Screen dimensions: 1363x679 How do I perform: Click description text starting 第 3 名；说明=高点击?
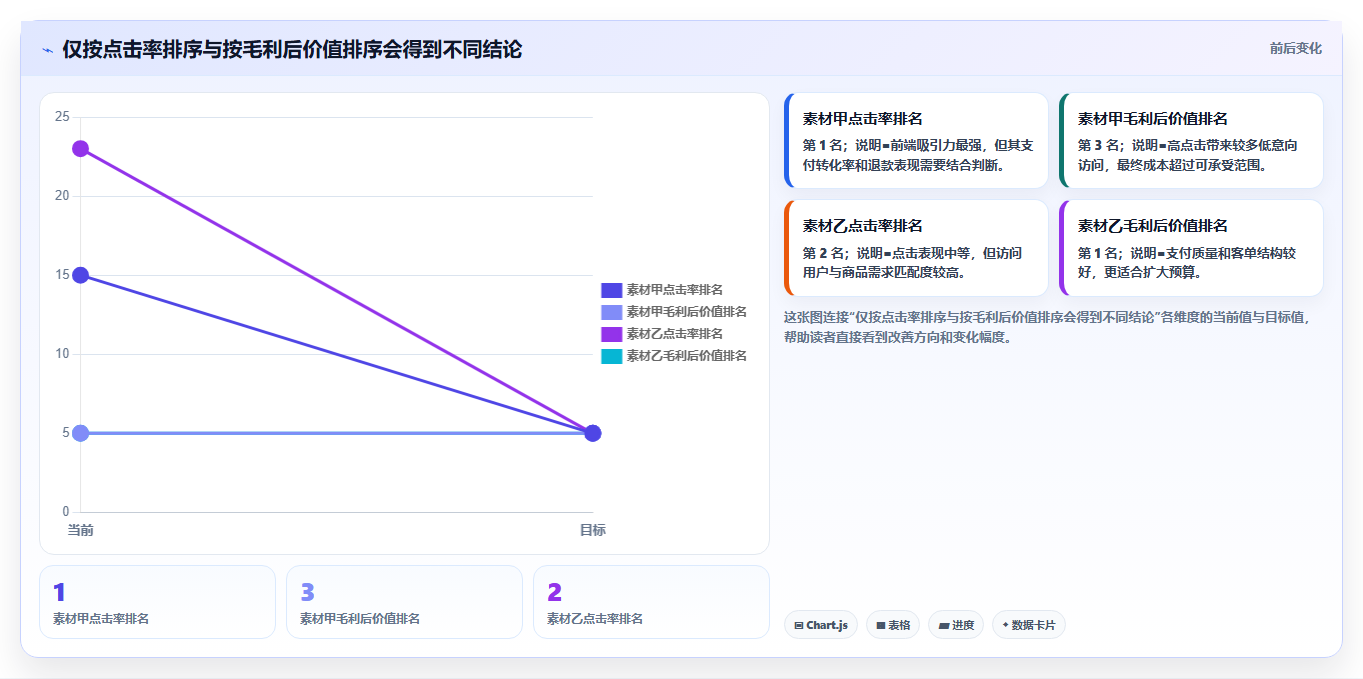[x=1188, y=155]
